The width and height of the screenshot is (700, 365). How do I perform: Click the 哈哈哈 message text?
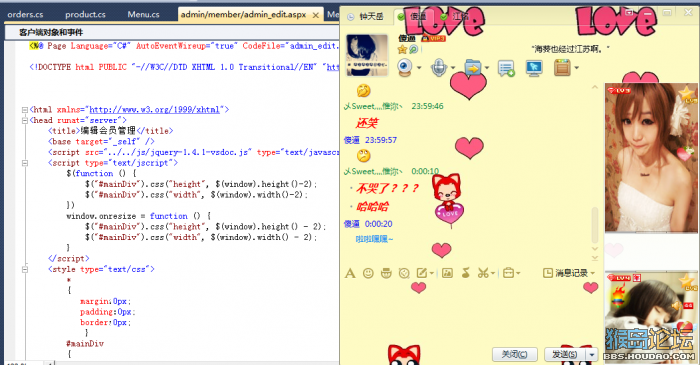tap(372, 207)
